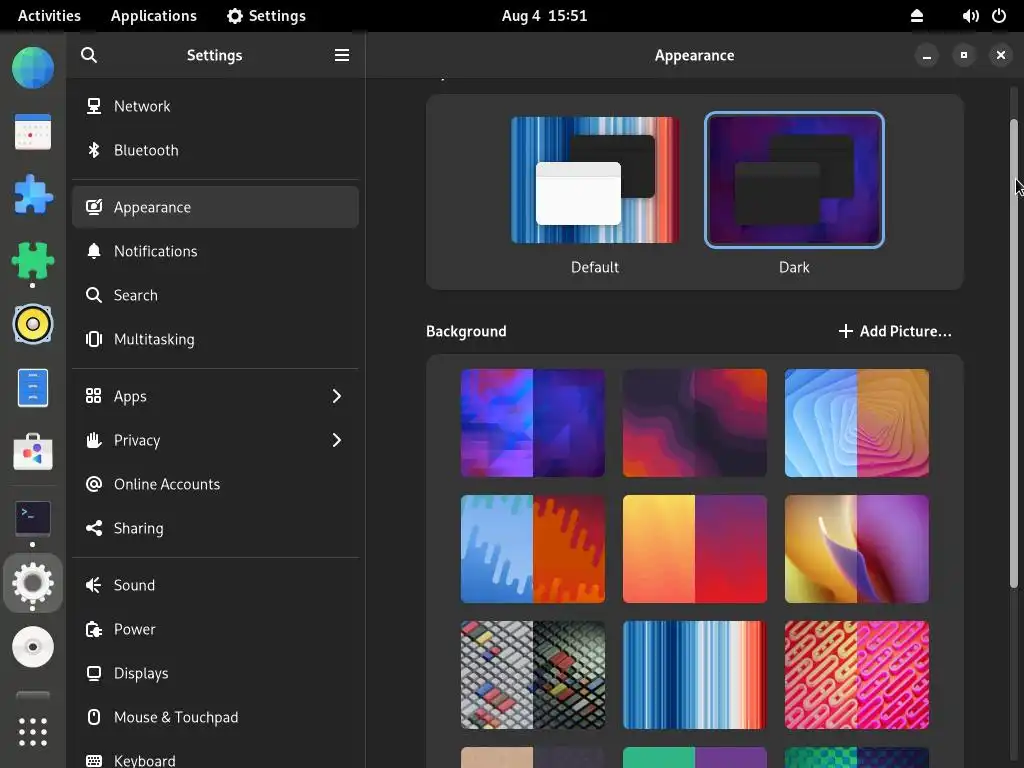Select the Dark style
The image size is (1024, 768).
coord(794,180)
